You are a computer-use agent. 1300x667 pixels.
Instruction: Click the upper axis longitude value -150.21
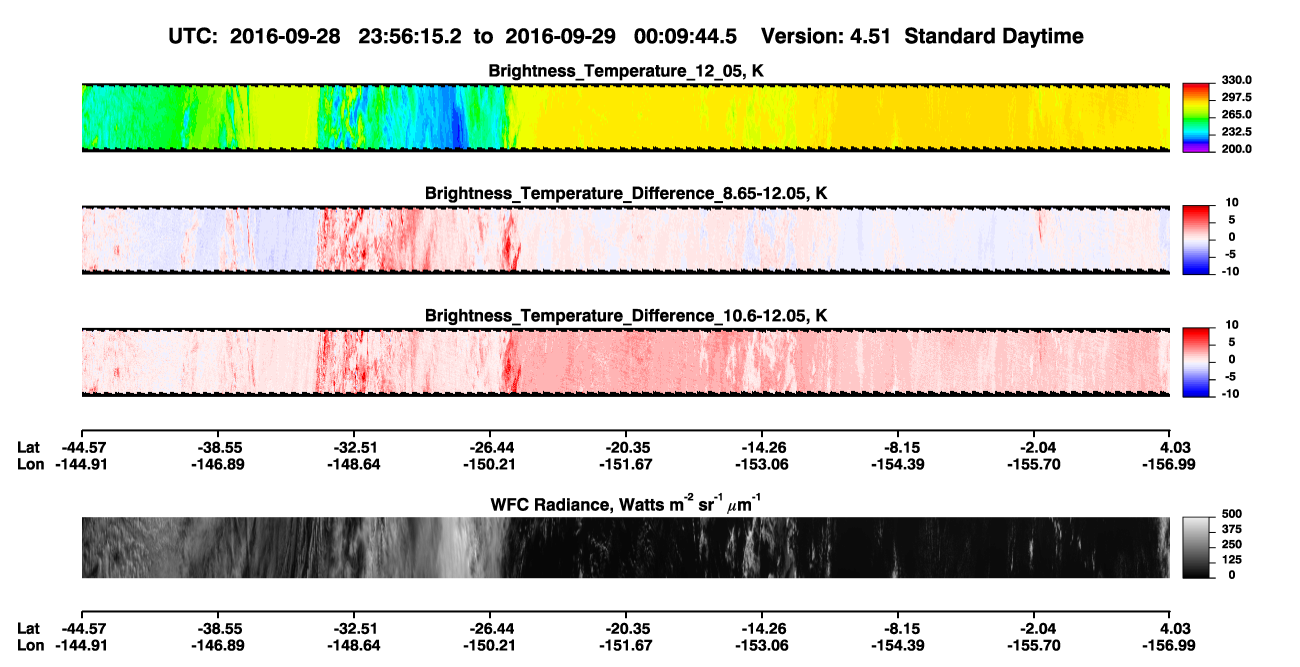[x=489, y=464]
